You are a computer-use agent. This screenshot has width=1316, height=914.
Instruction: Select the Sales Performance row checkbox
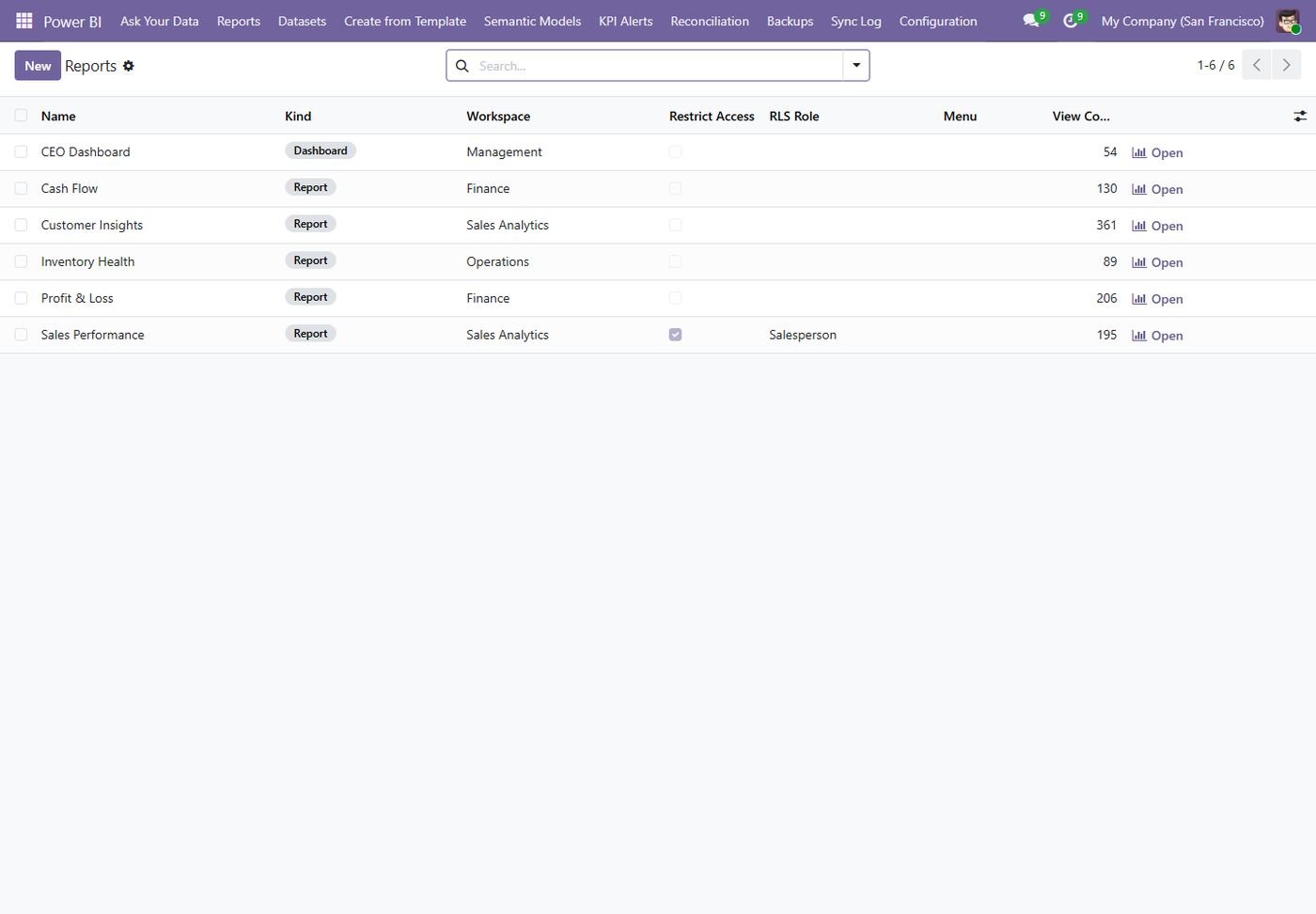pos(21,335)
